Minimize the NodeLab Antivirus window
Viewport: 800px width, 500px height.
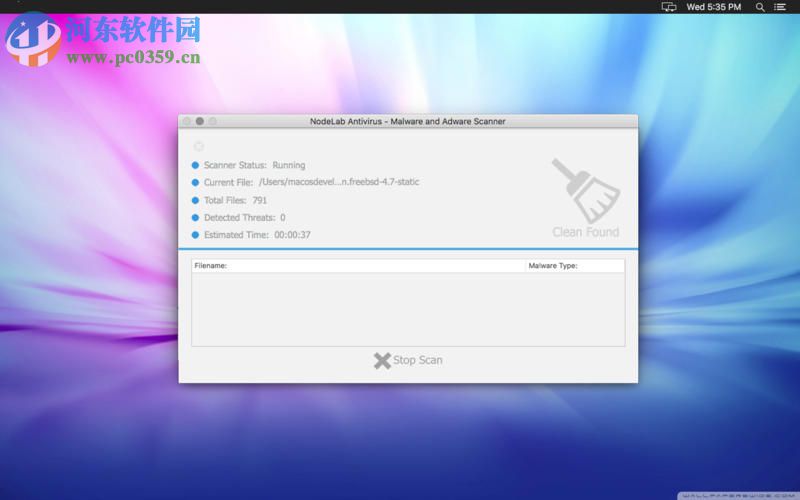200,121
